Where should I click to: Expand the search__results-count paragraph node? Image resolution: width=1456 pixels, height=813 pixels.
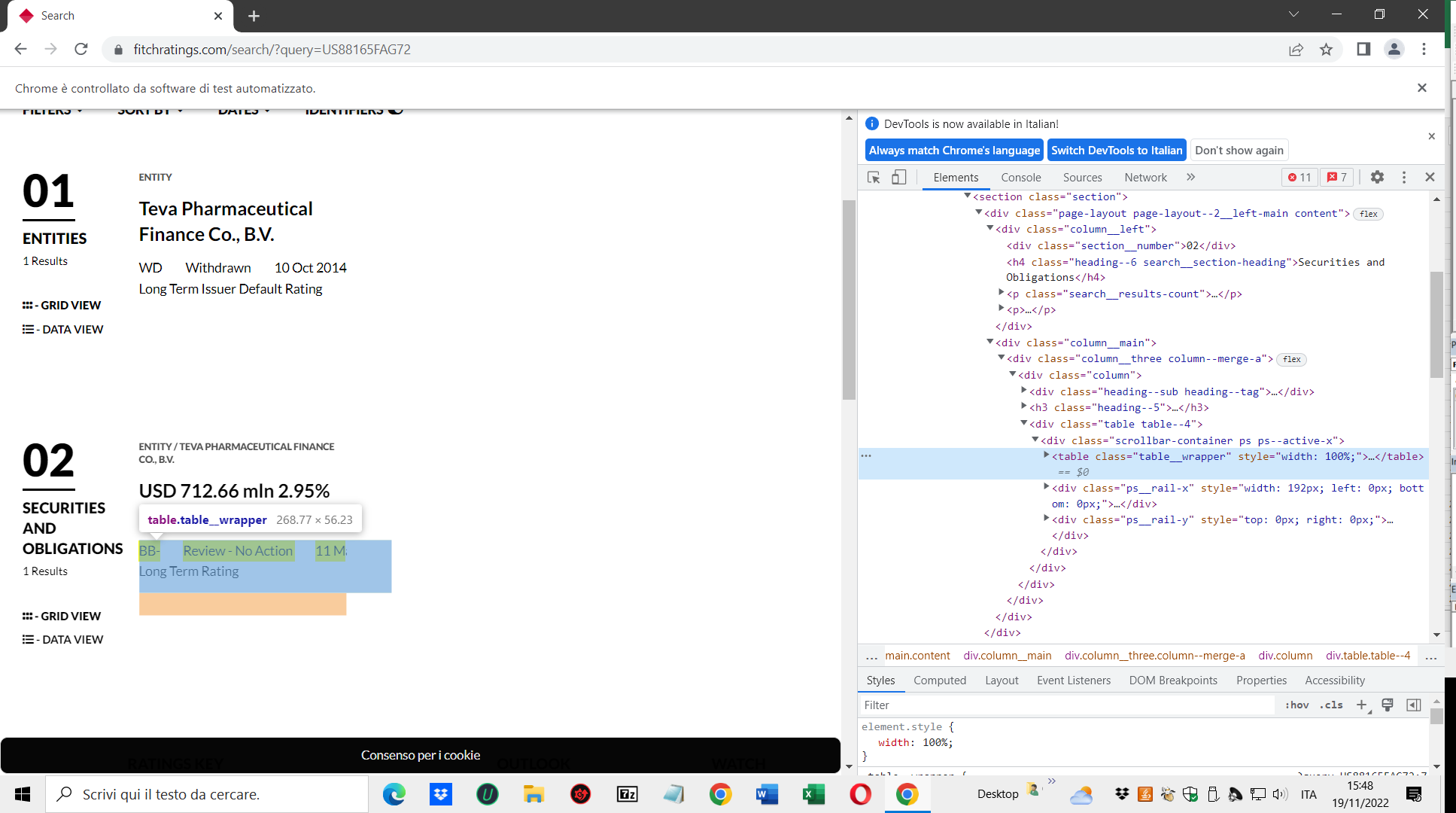click(1002, 292)
